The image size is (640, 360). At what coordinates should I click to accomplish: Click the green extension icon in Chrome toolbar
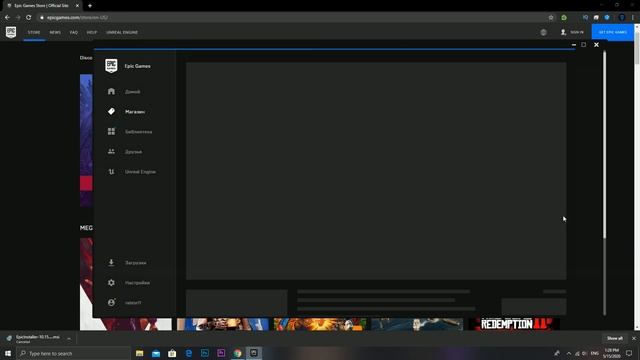[564, 18]
